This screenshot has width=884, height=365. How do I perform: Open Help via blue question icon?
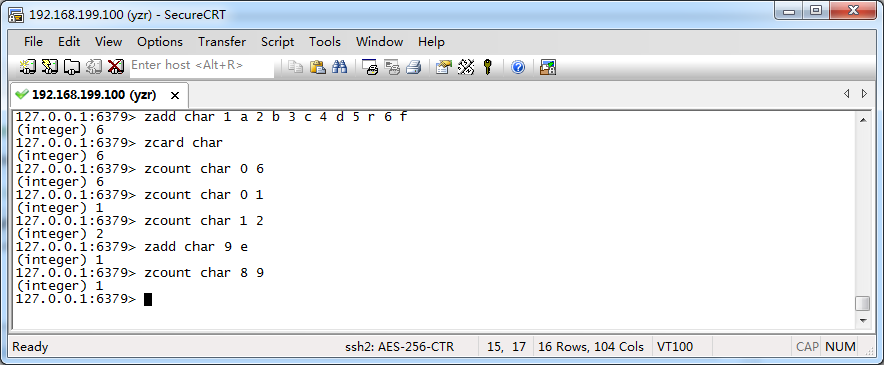point(518,67)
